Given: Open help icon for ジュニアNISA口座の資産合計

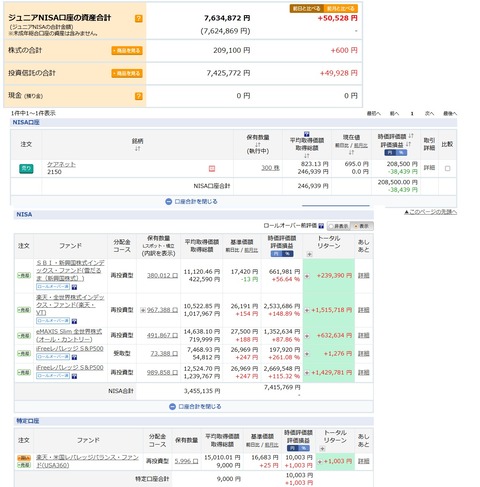Looking at the screenshot, I should click(x=138, y=18).
